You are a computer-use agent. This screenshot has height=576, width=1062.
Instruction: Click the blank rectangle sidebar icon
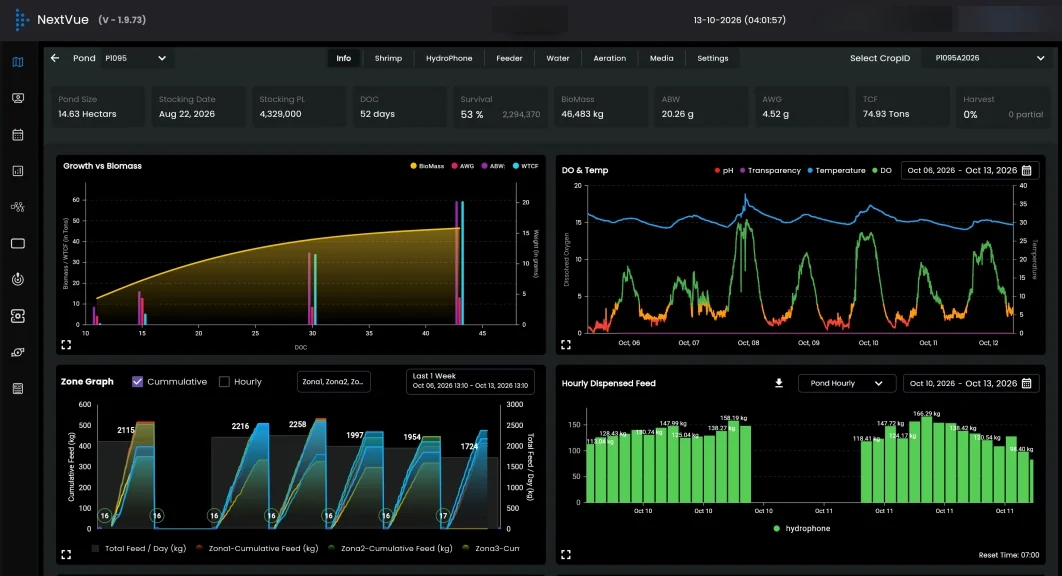point(18,243)
